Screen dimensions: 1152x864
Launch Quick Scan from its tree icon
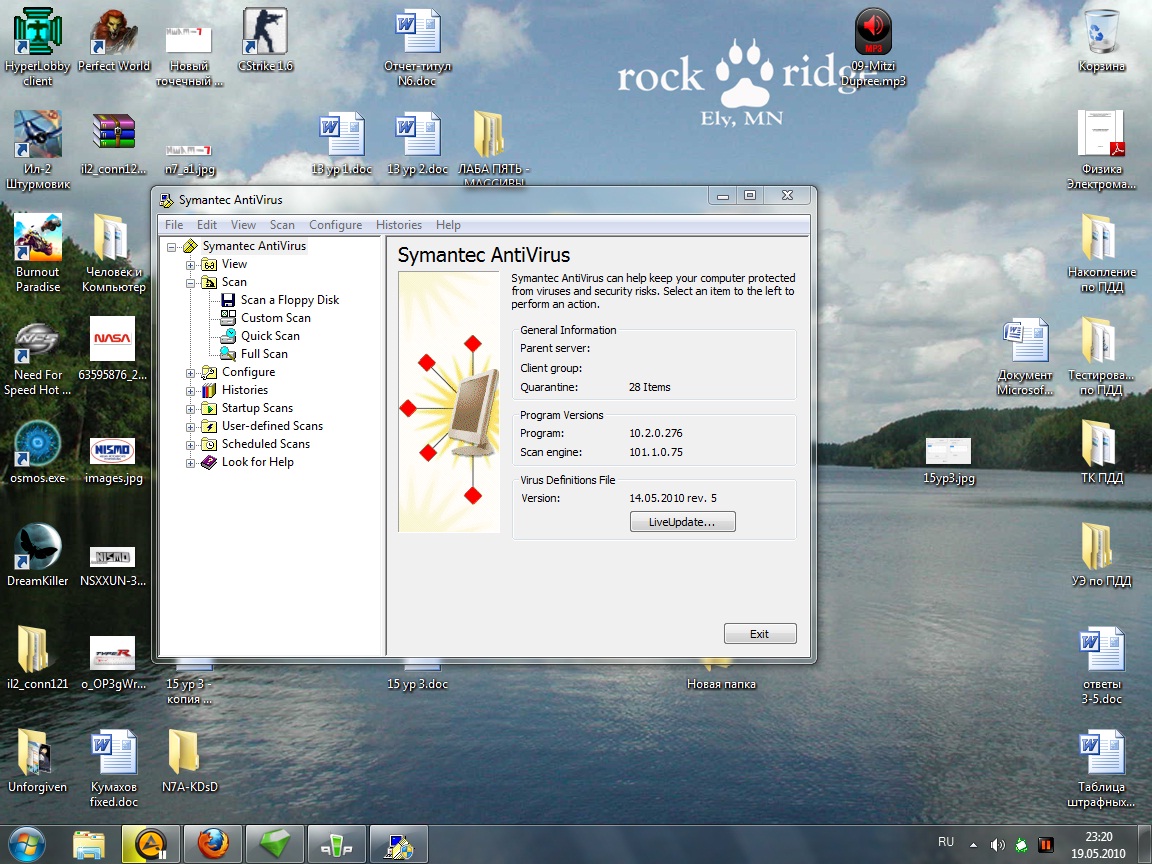coord(228,336)
